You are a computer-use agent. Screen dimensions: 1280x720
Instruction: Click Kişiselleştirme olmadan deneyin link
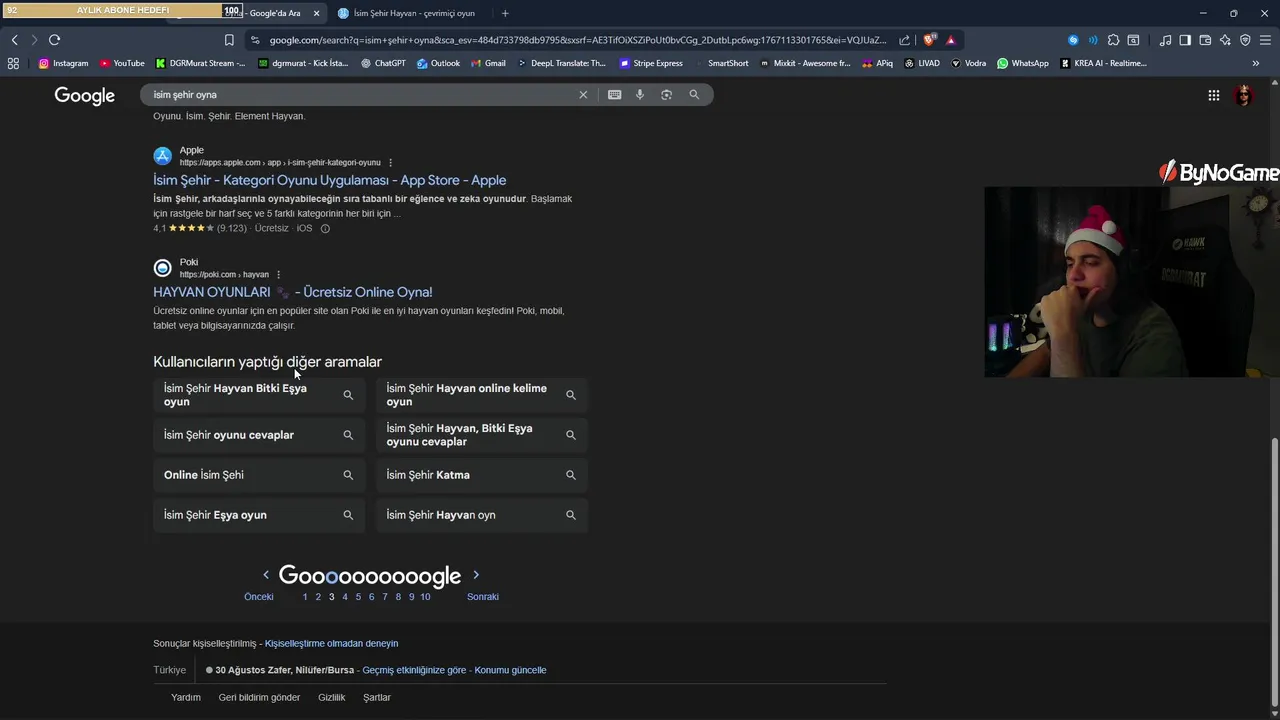331,644
